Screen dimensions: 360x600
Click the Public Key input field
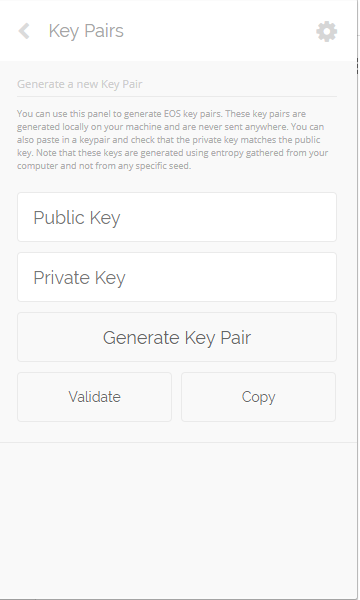[177, 217]
